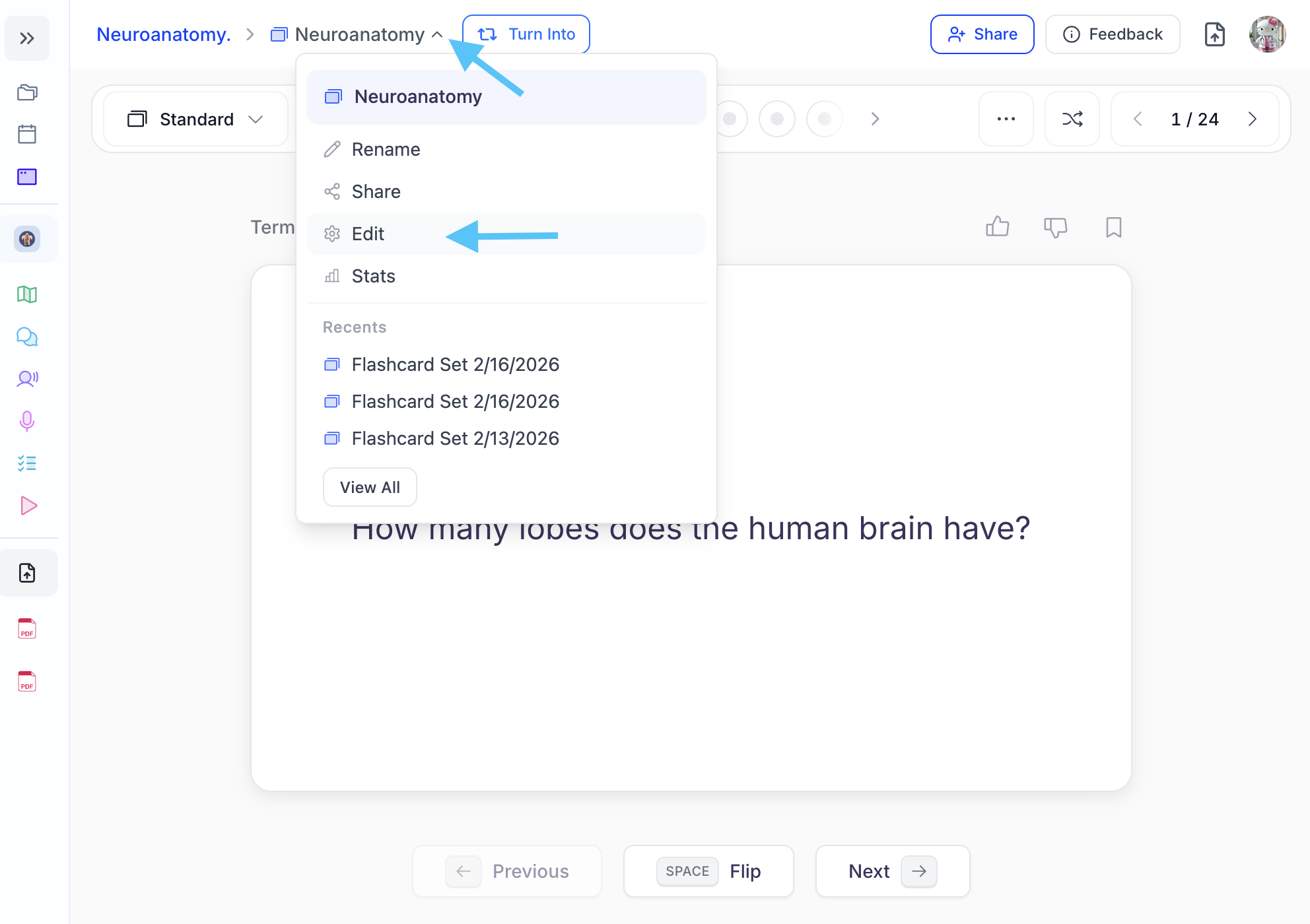Image resolution: width=1310 pixels, height=924 pixels.
Task: Select Edit in the dropdown menu
Action: (368, 234)
